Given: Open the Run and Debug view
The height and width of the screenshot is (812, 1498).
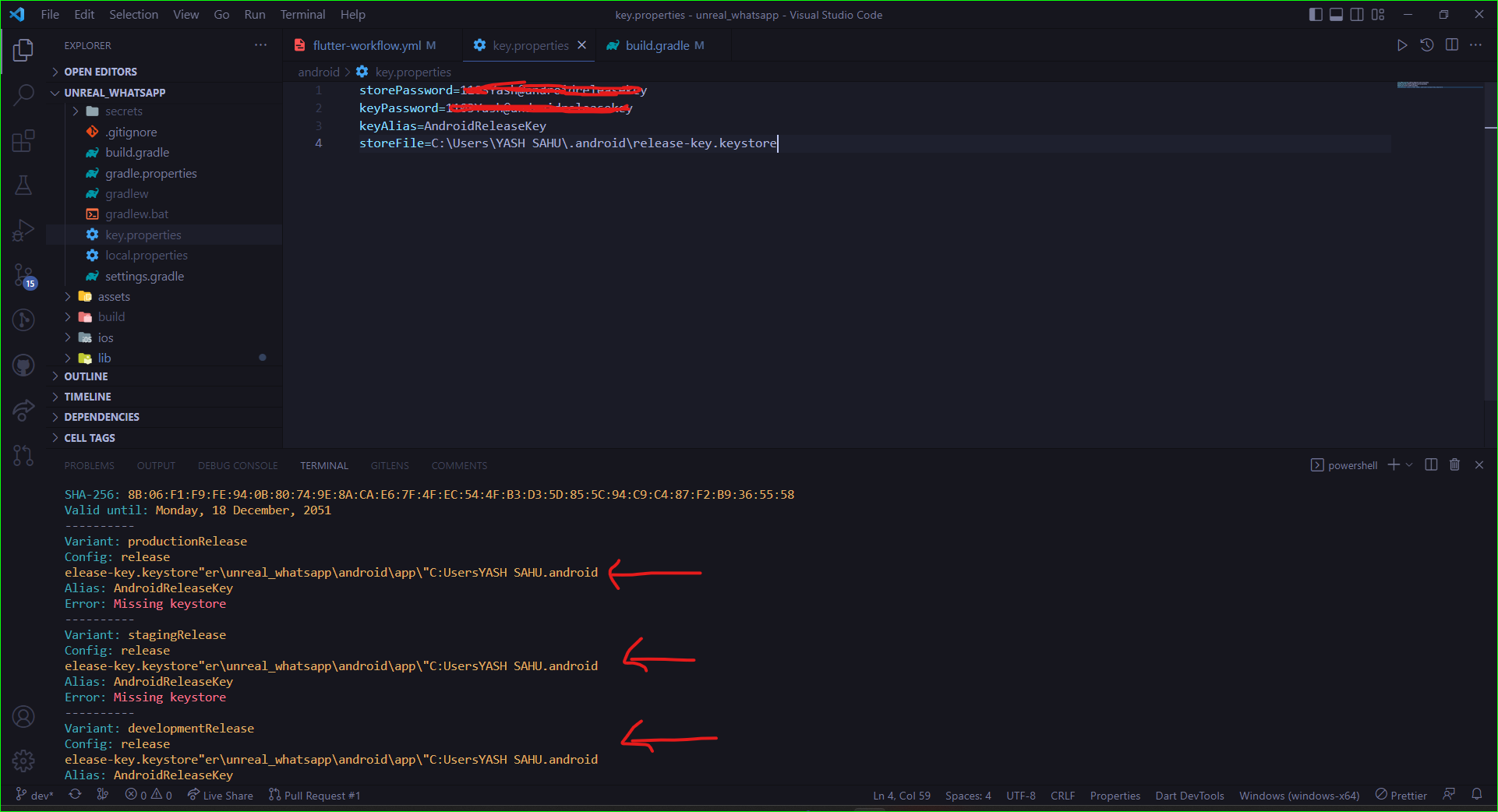Looking at the screenshot, I should (23, 230).
